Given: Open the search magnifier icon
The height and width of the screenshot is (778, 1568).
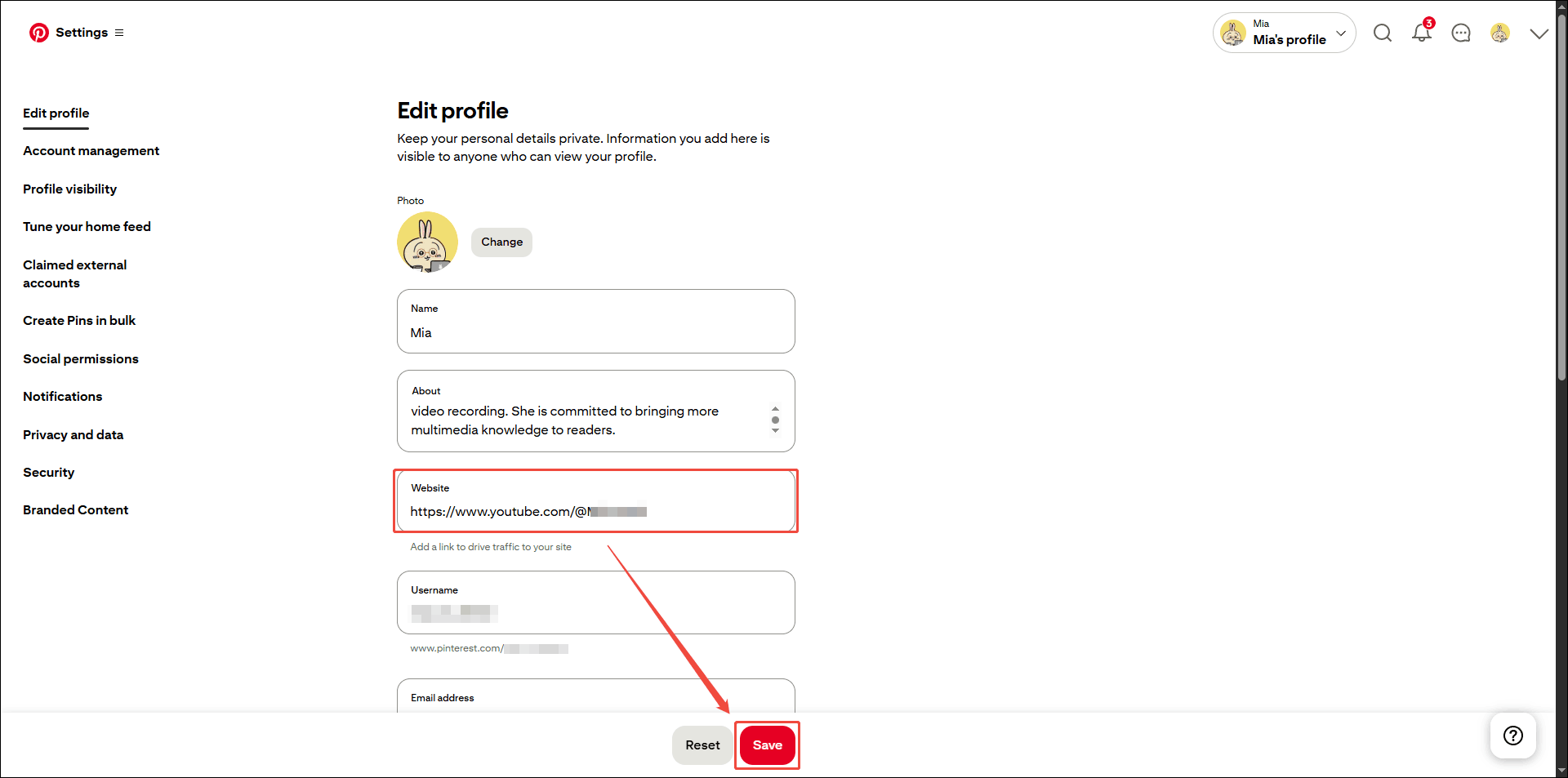Looking at the screenshot, I should [x=1383, y=33].
